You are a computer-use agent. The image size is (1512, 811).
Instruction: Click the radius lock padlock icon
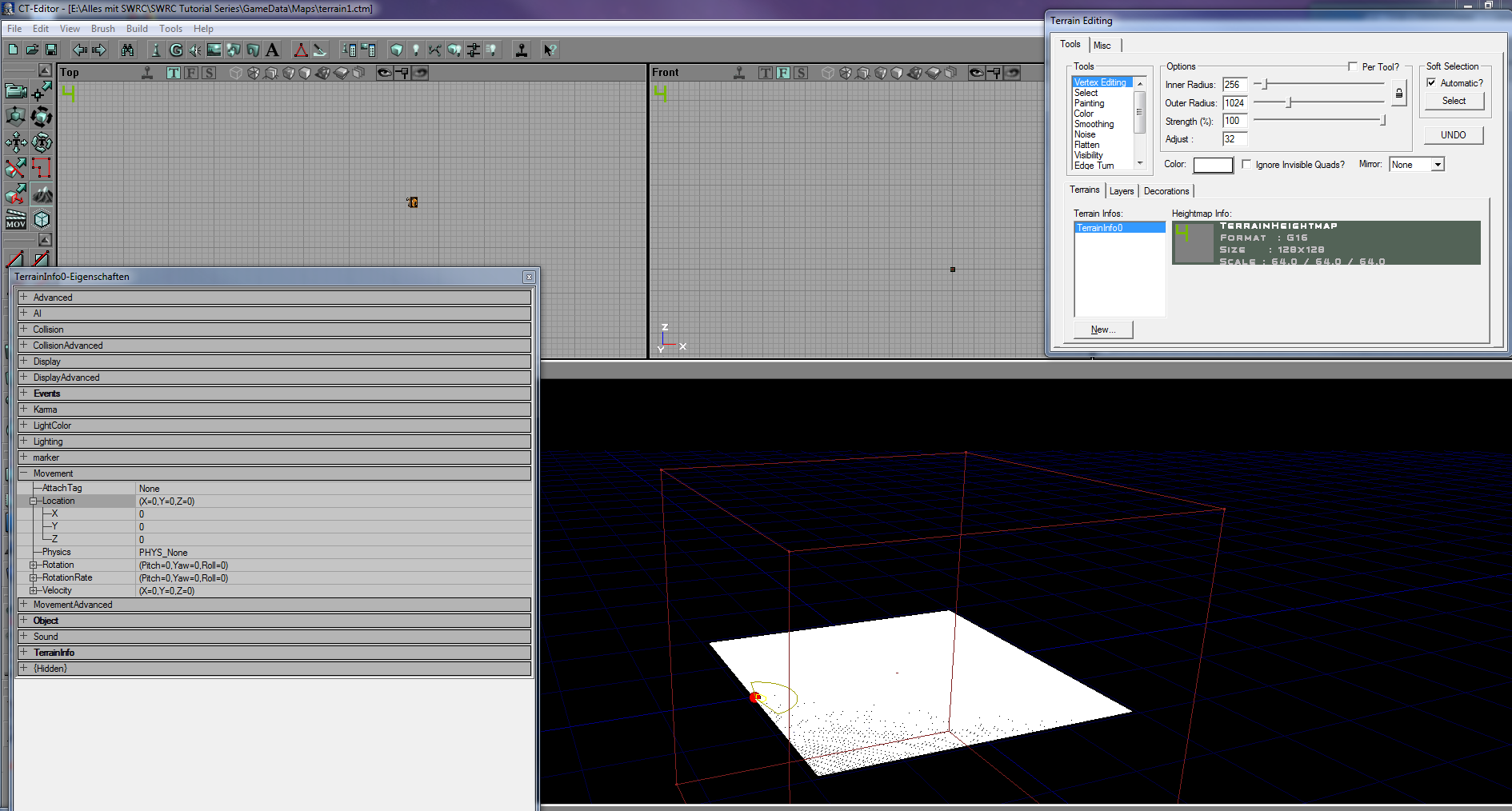1398,94
